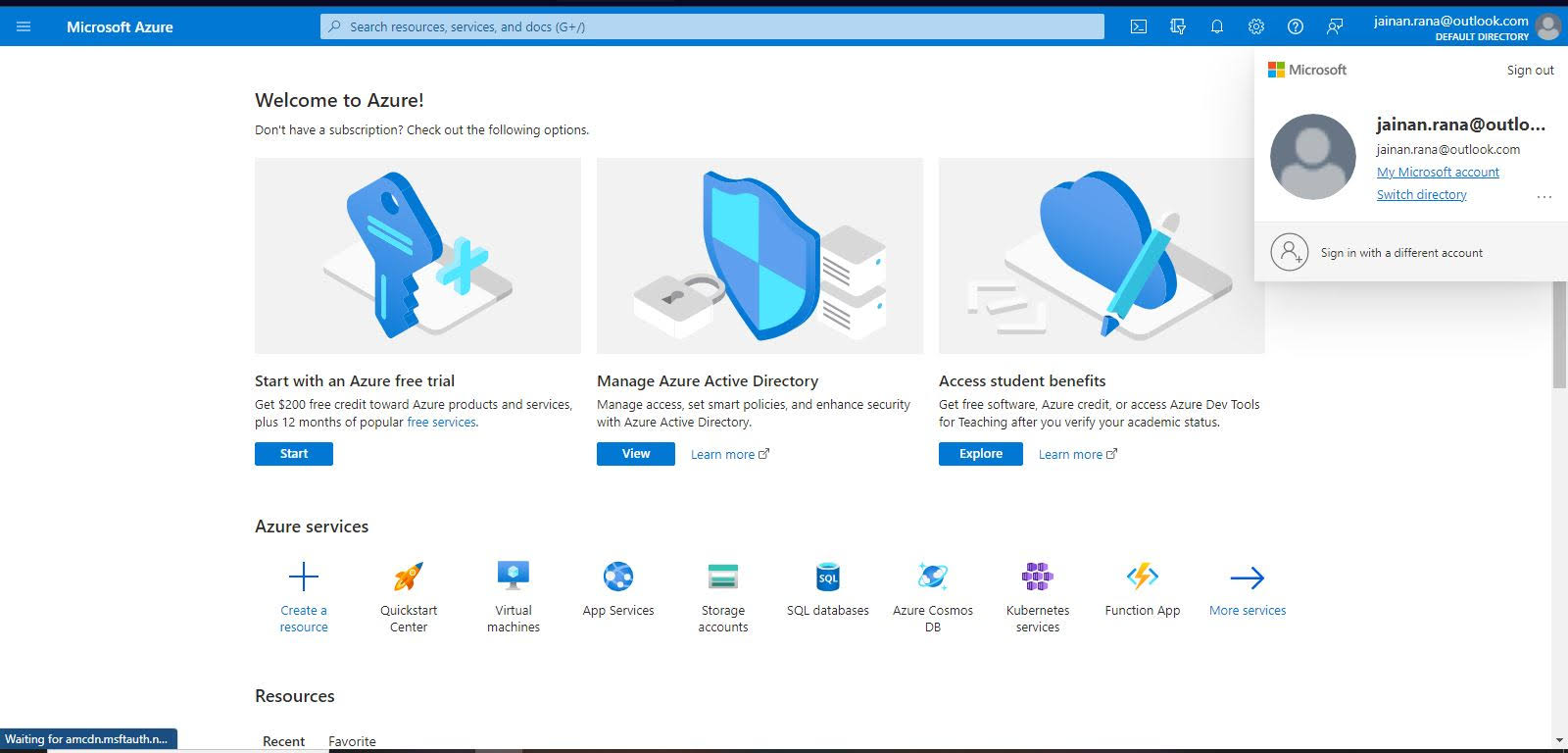The width and height of the screenshot is (1568, 753).
Task: Click the Start with an Azure free trial title
Action: click(355, 381)
